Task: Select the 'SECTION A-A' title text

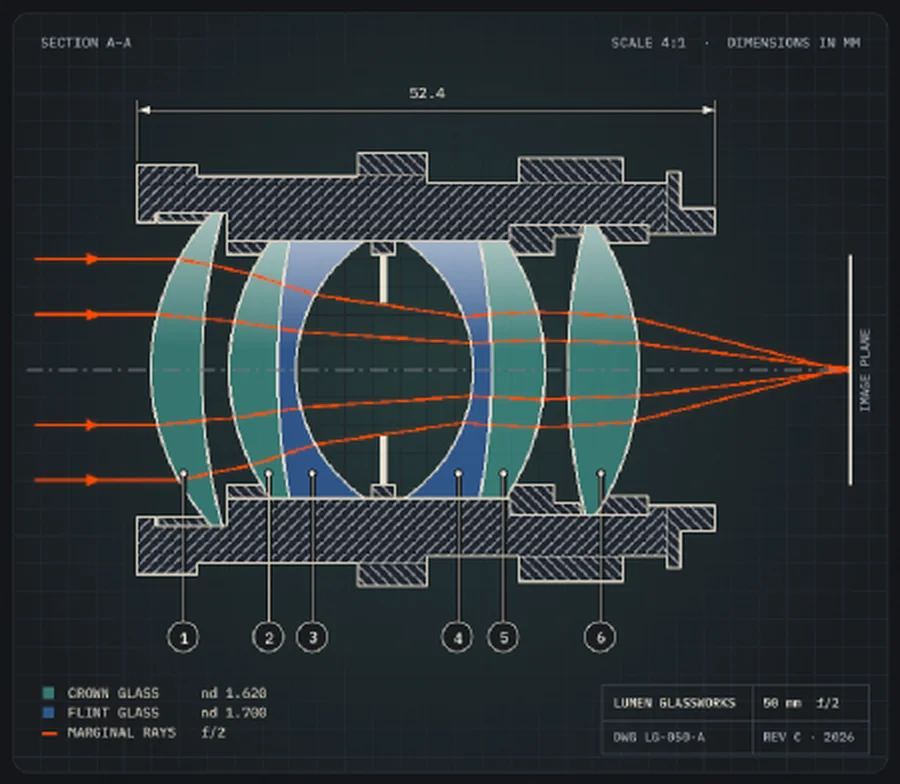Action: tap(86, 43)
